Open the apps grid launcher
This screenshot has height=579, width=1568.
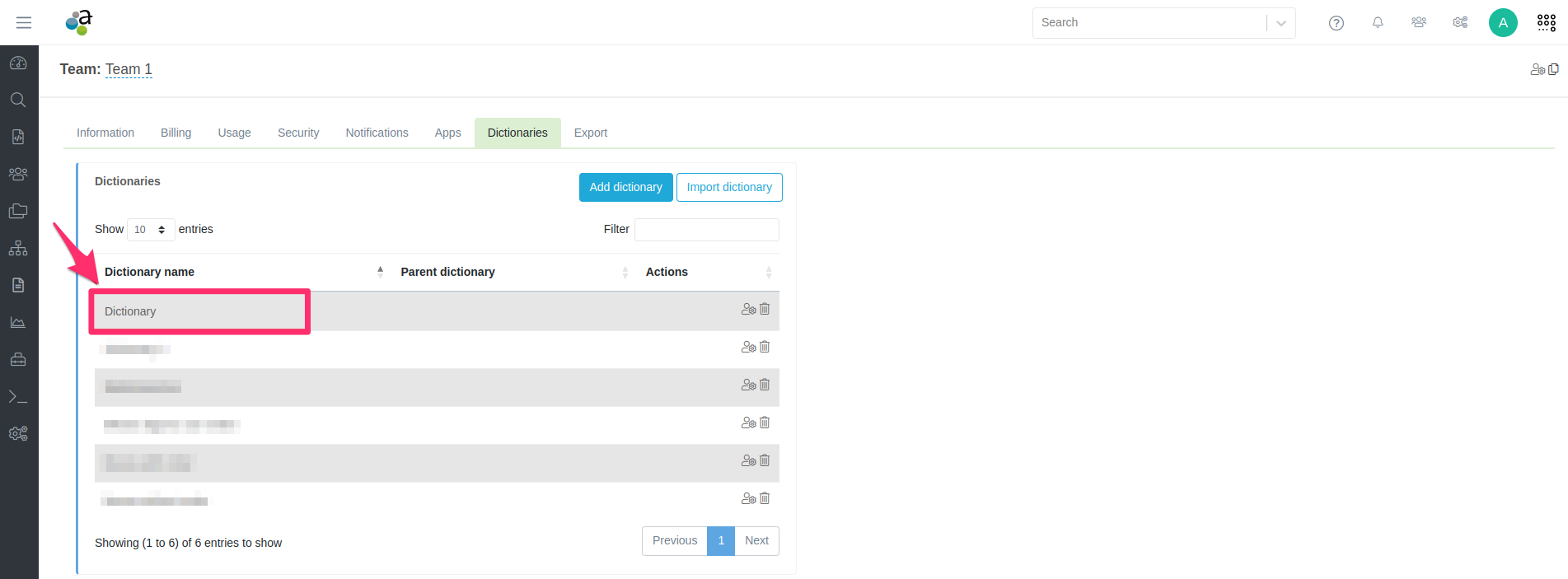click(x=1546, y=23)
